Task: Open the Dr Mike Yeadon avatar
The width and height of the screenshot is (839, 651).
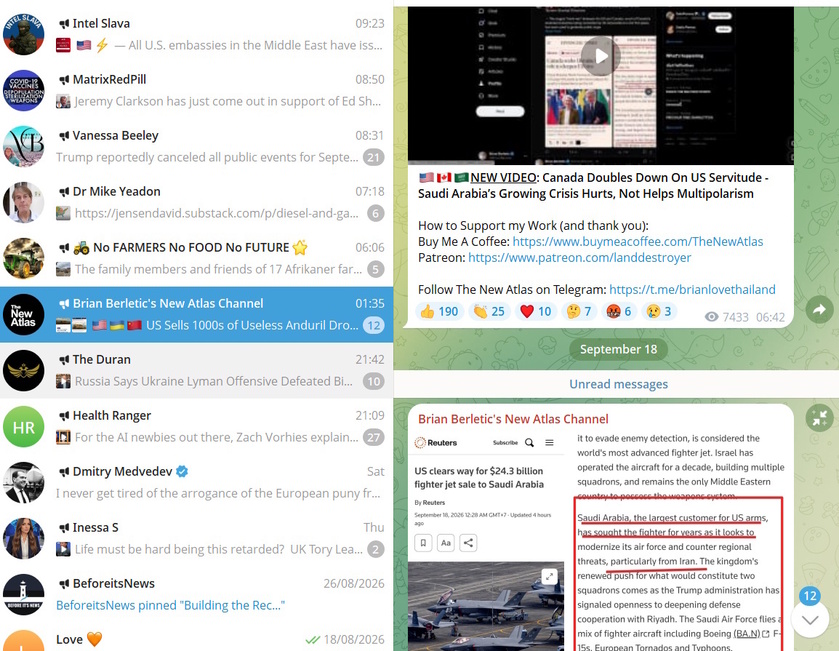Action: [x=24, y=202]
